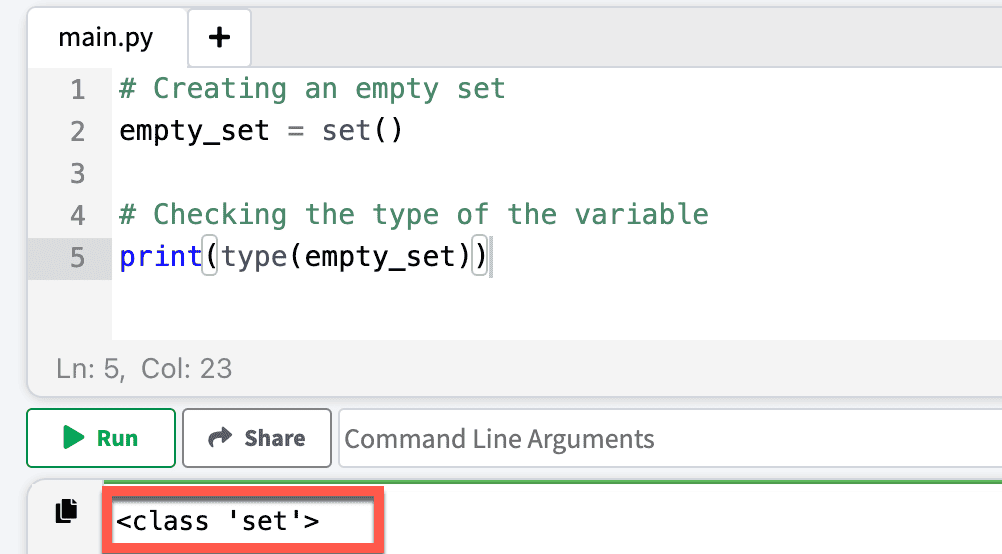Place cursor on blank line 3
Screen dimensions: 1002x554
click(556, 173)
